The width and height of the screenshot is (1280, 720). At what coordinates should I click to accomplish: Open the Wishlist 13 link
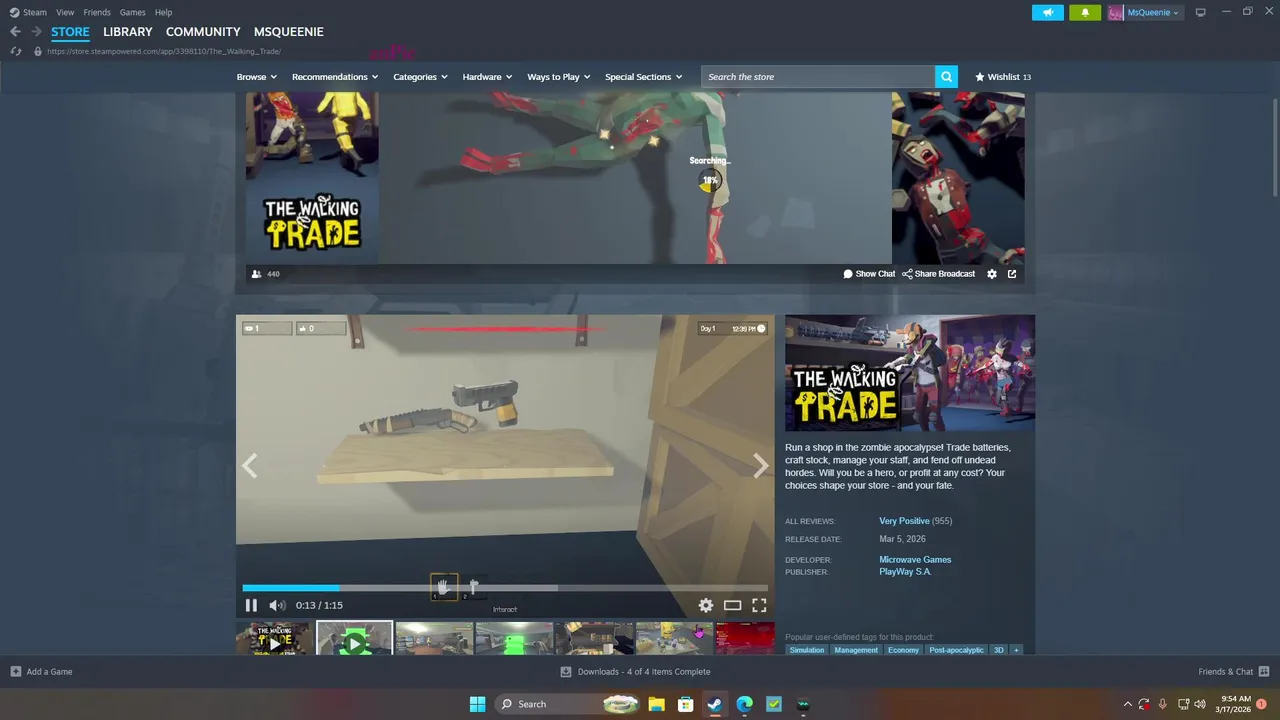pyautogui.click(x=1003, y=77)
